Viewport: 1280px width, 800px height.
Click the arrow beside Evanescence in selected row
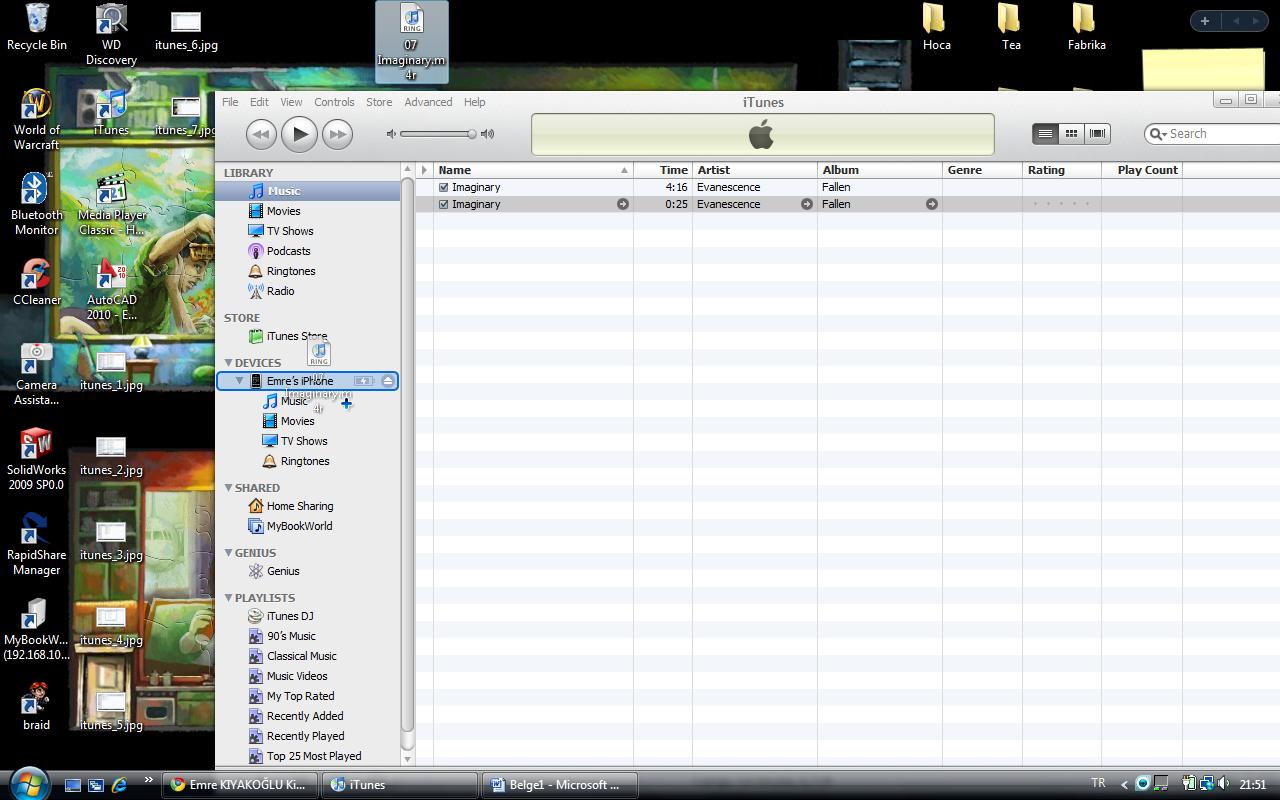pos(806,204)
